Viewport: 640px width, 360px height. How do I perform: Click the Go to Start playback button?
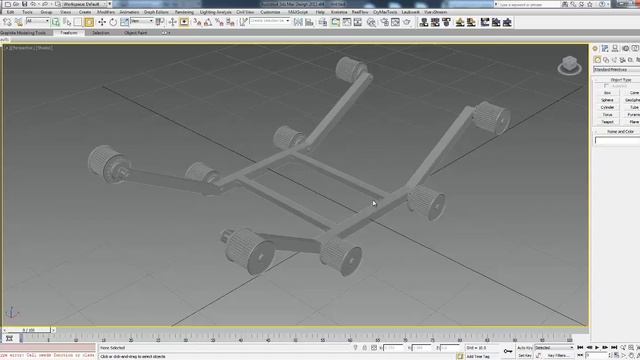click(580, 348)
